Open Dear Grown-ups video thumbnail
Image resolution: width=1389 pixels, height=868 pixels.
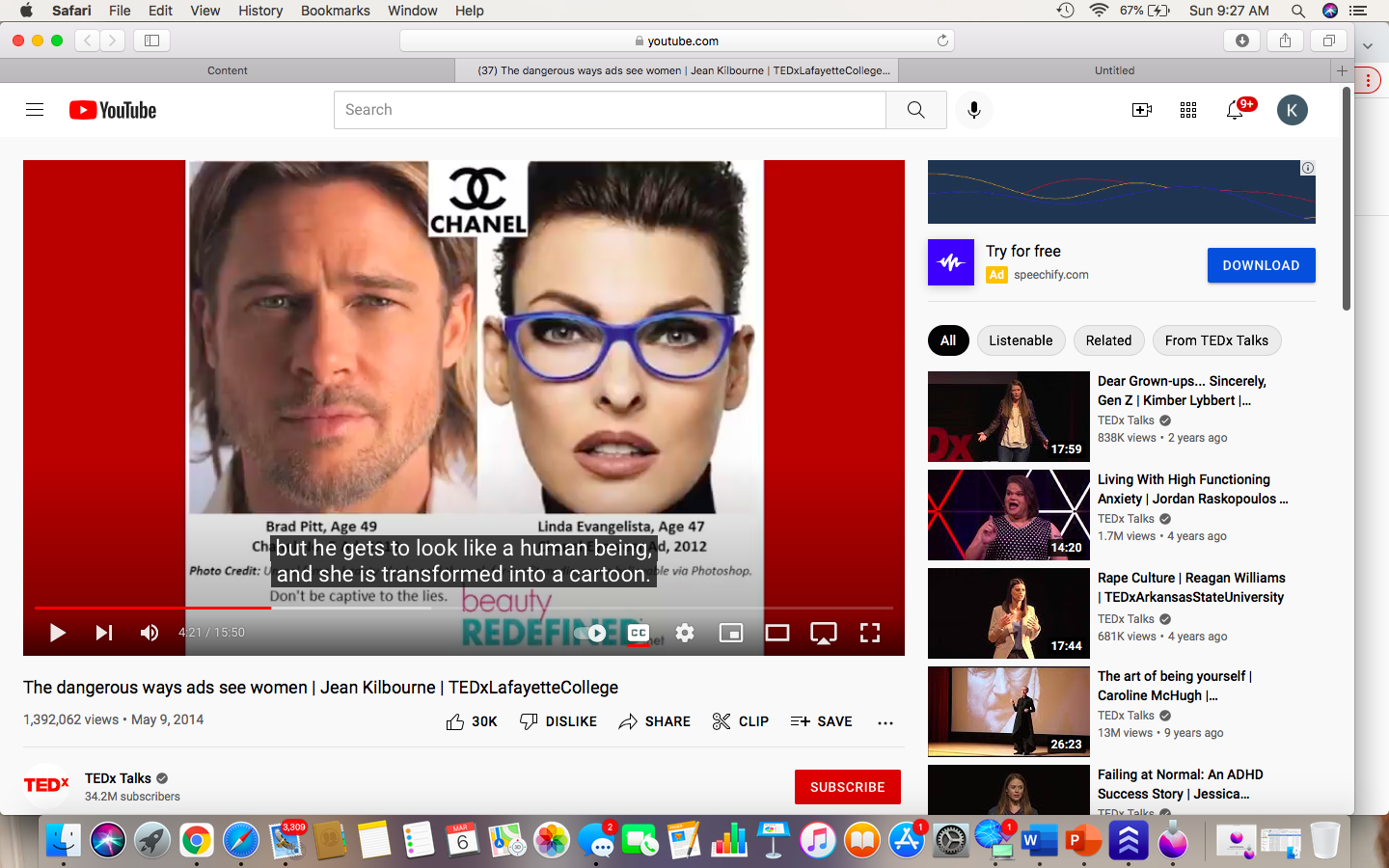pos(1009,417)
